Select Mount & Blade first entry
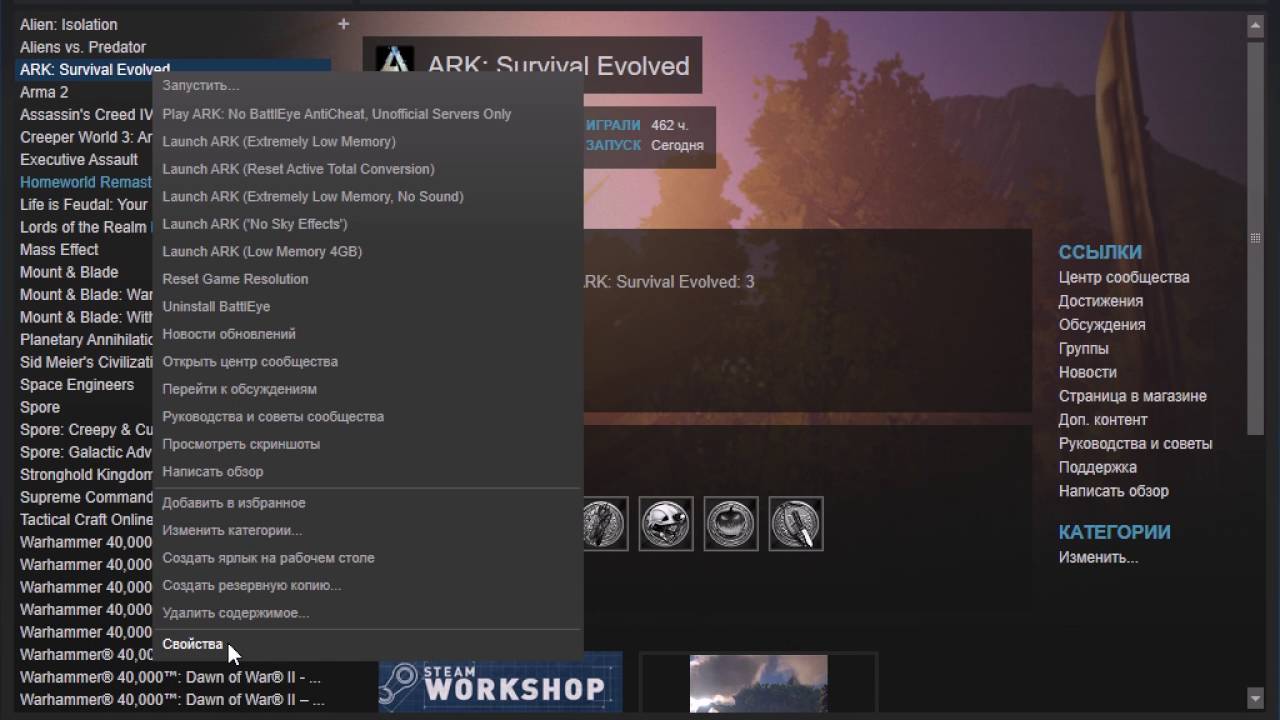 point(69,272)
